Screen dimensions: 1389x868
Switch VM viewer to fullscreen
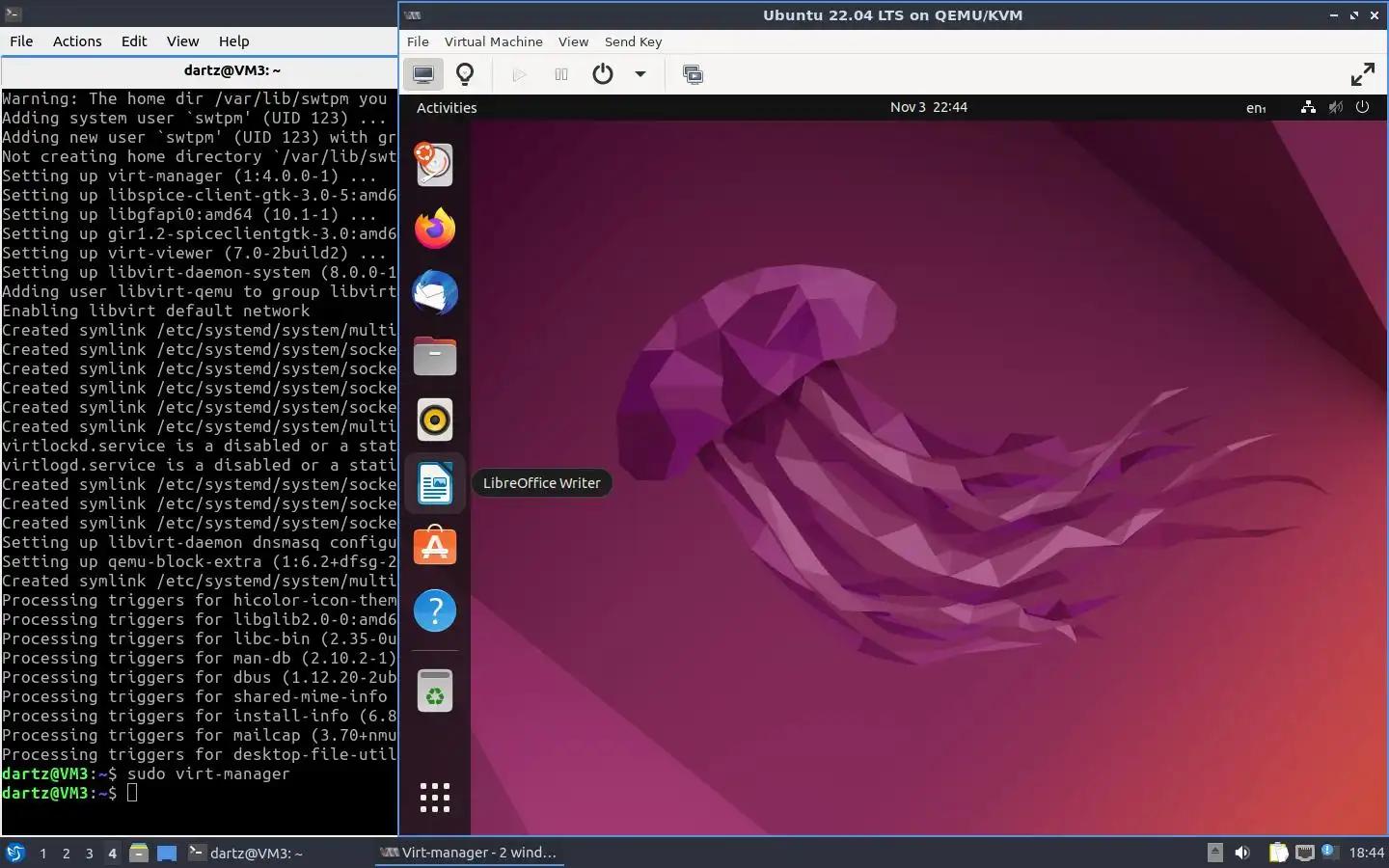(1363, 74)
